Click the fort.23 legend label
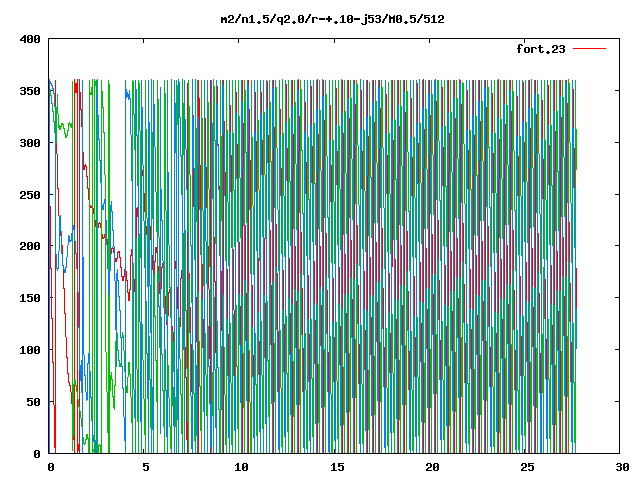 pos(541,49)
